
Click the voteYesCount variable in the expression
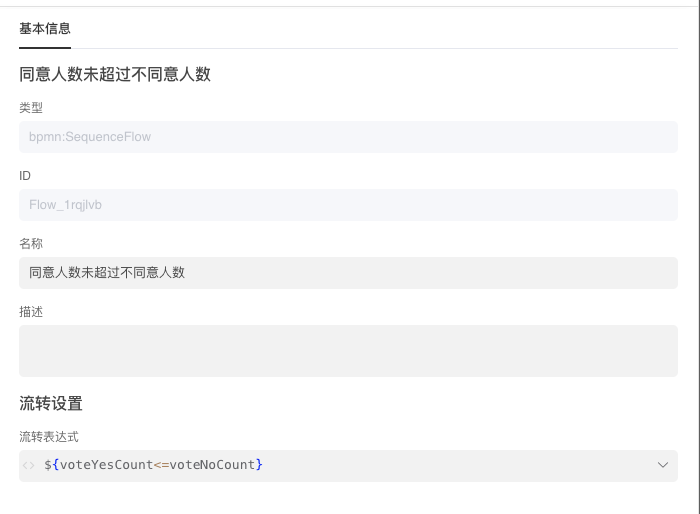106,465
